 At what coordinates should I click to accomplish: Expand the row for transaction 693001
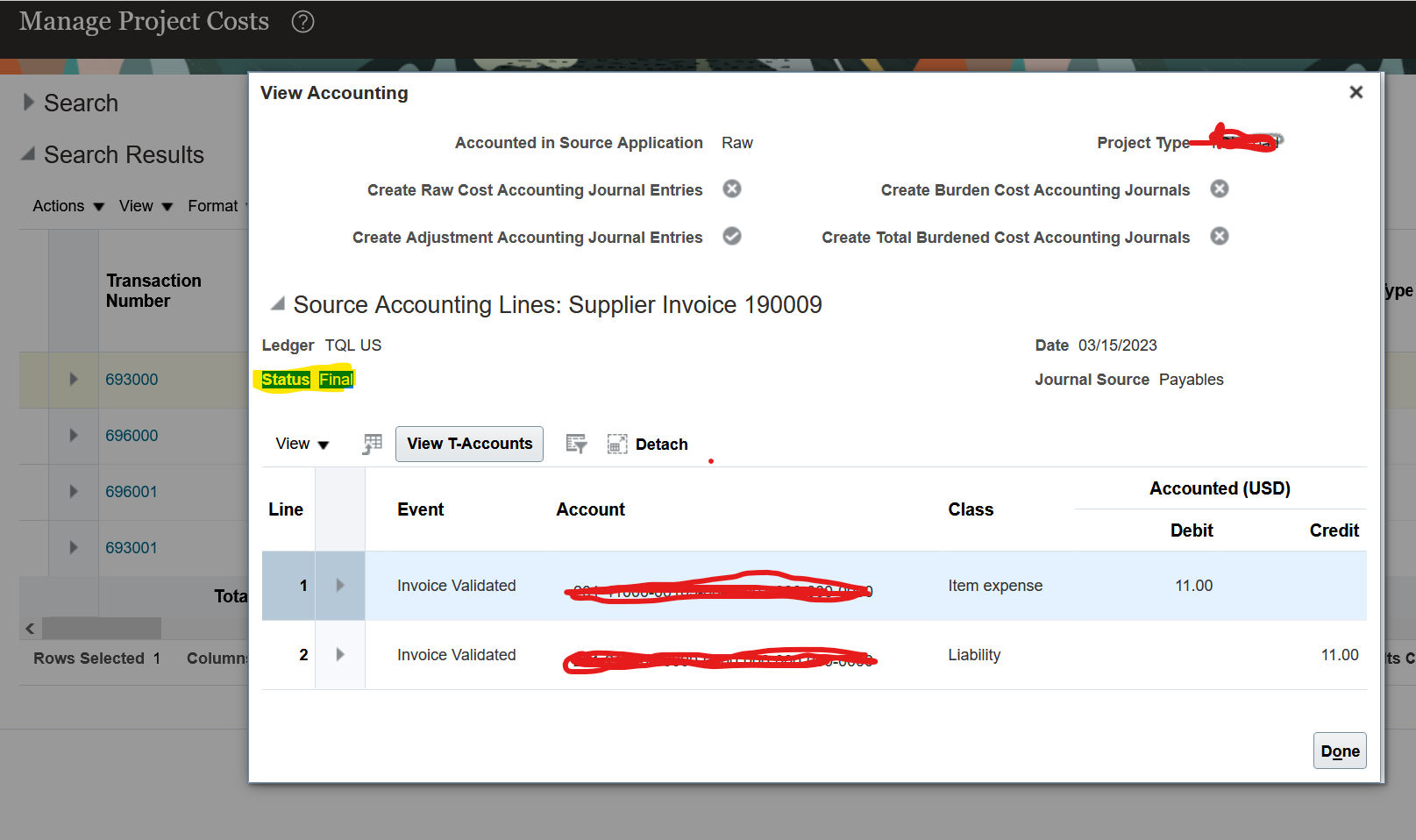coord(74,547)
